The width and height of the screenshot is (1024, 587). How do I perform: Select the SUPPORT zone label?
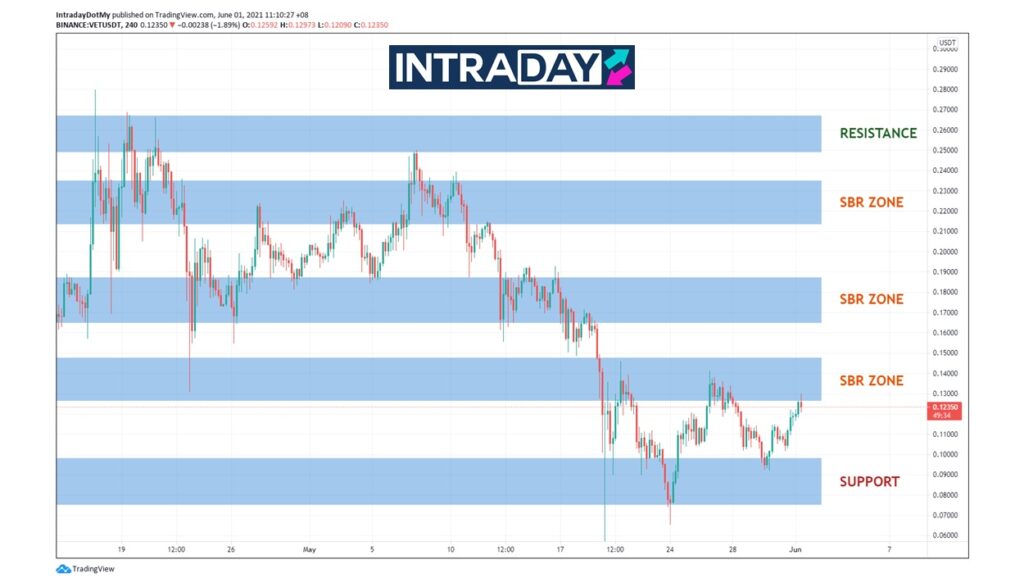coord(869,481)
